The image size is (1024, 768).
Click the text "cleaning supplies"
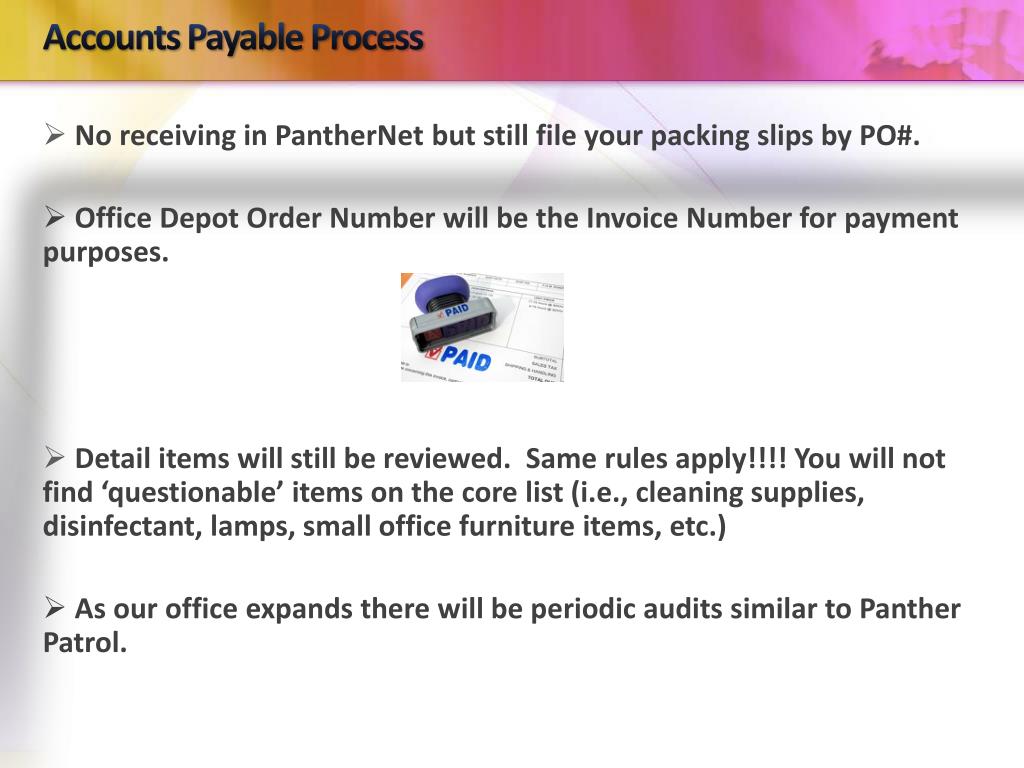click(749, 494)
